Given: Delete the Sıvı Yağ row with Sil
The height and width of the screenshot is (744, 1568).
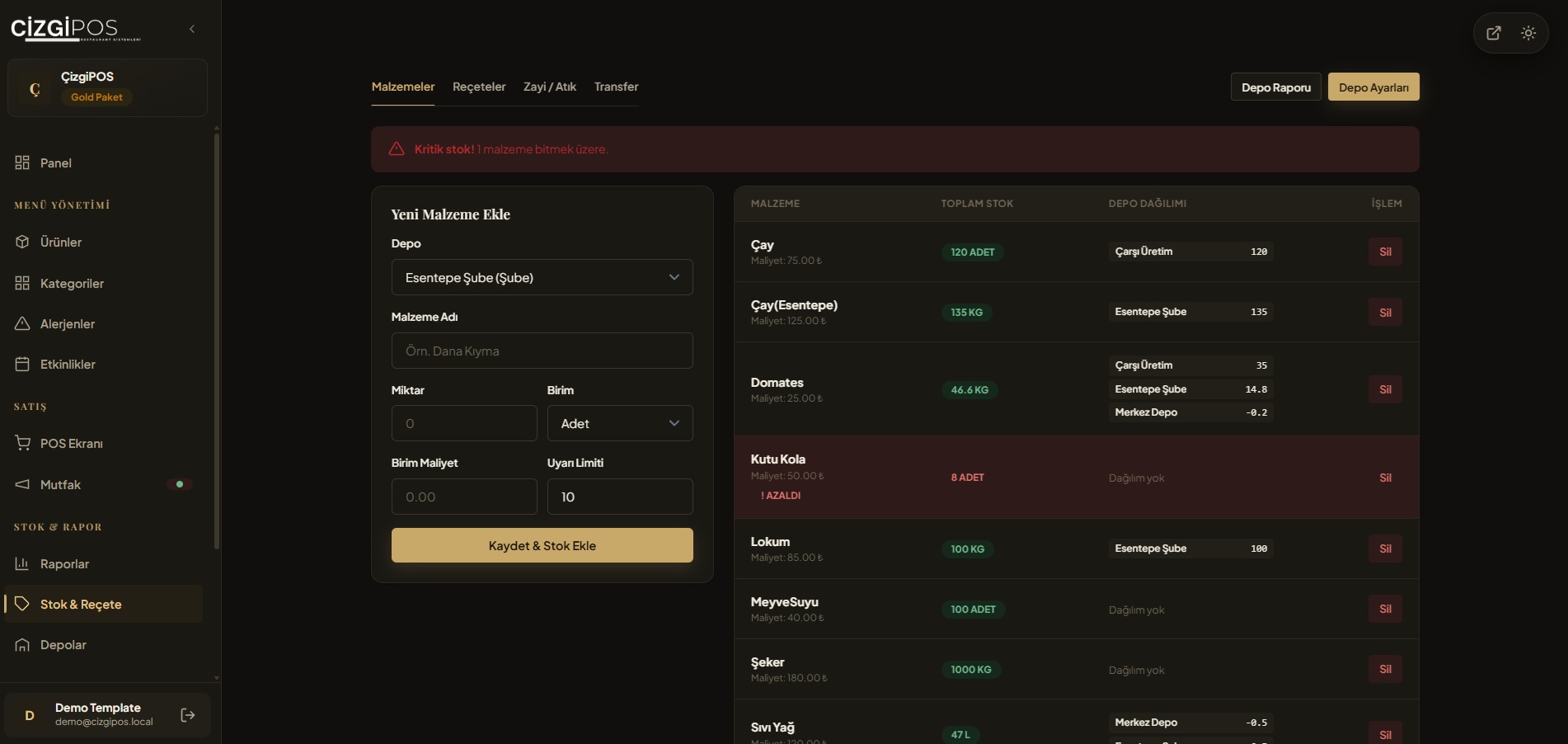Looking at the screenshot, I should click(x=1385, y=734).
